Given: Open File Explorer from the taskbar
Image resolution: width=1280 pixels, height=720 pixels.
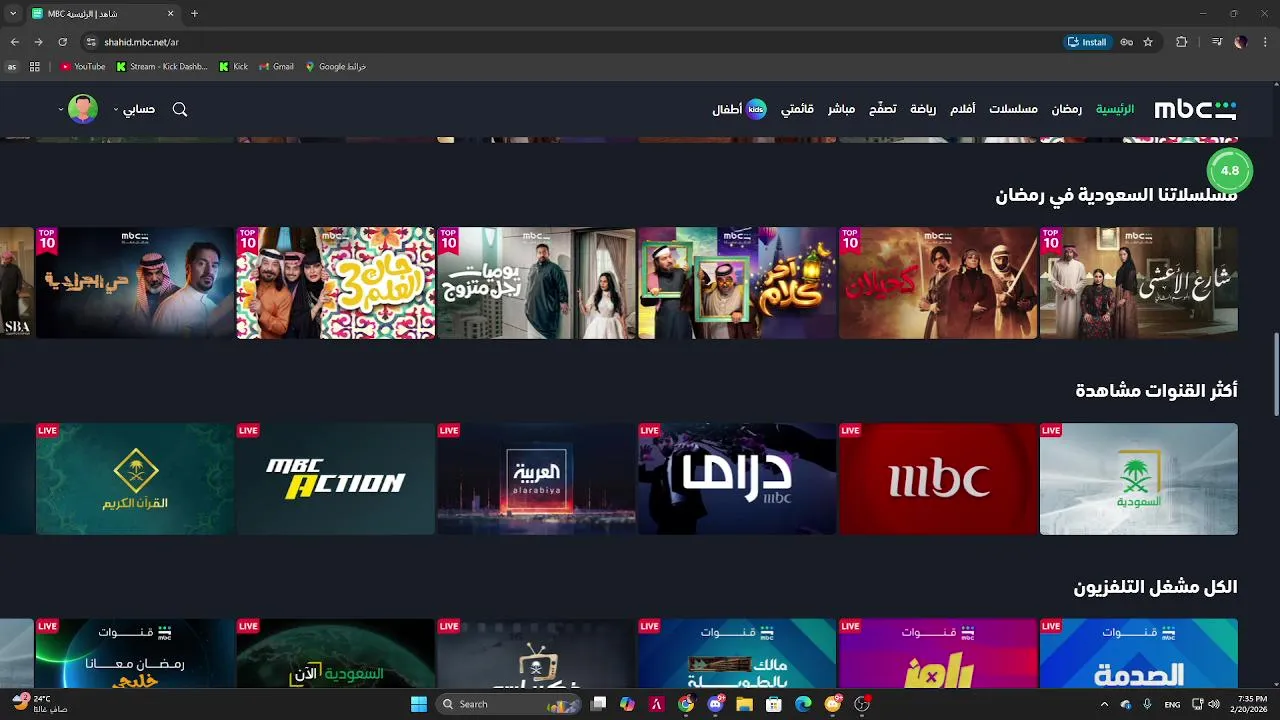Looking at the screenshot, I should click(744, 704).
